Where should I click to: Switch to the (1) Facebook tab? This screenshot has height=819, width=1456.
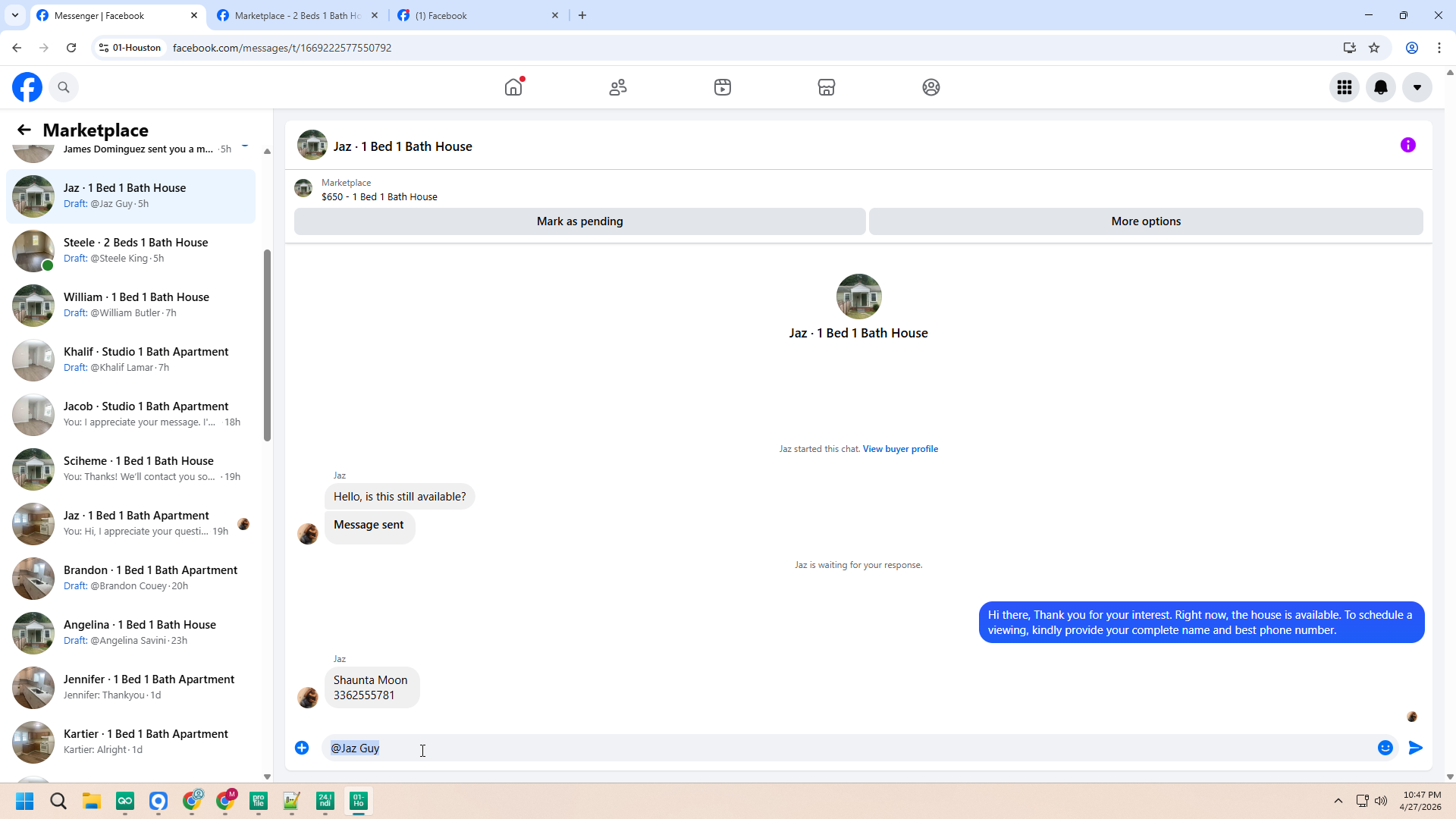(x=474, y=15)
